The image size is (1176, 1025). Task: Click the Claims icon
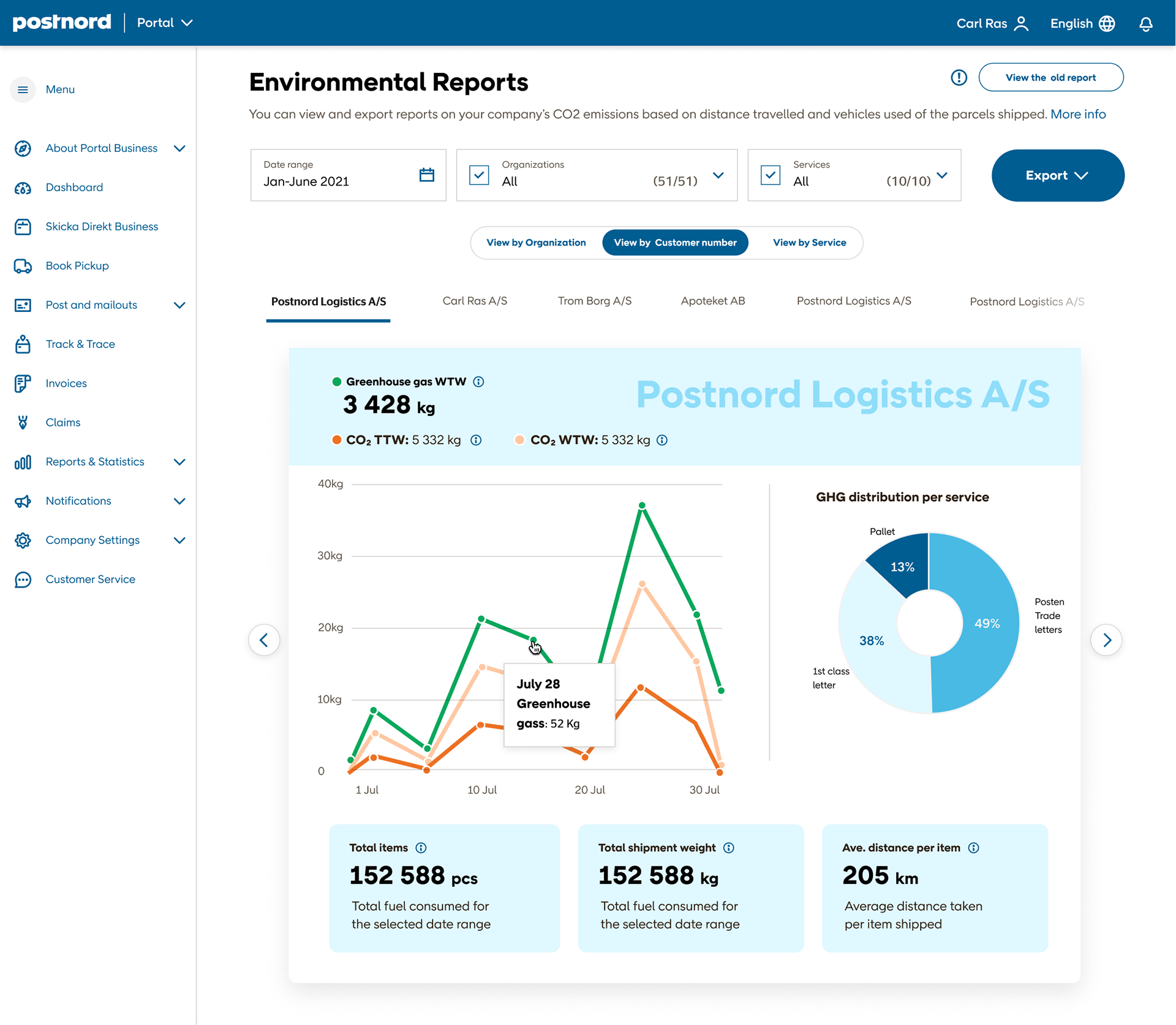tap(23, 423)
